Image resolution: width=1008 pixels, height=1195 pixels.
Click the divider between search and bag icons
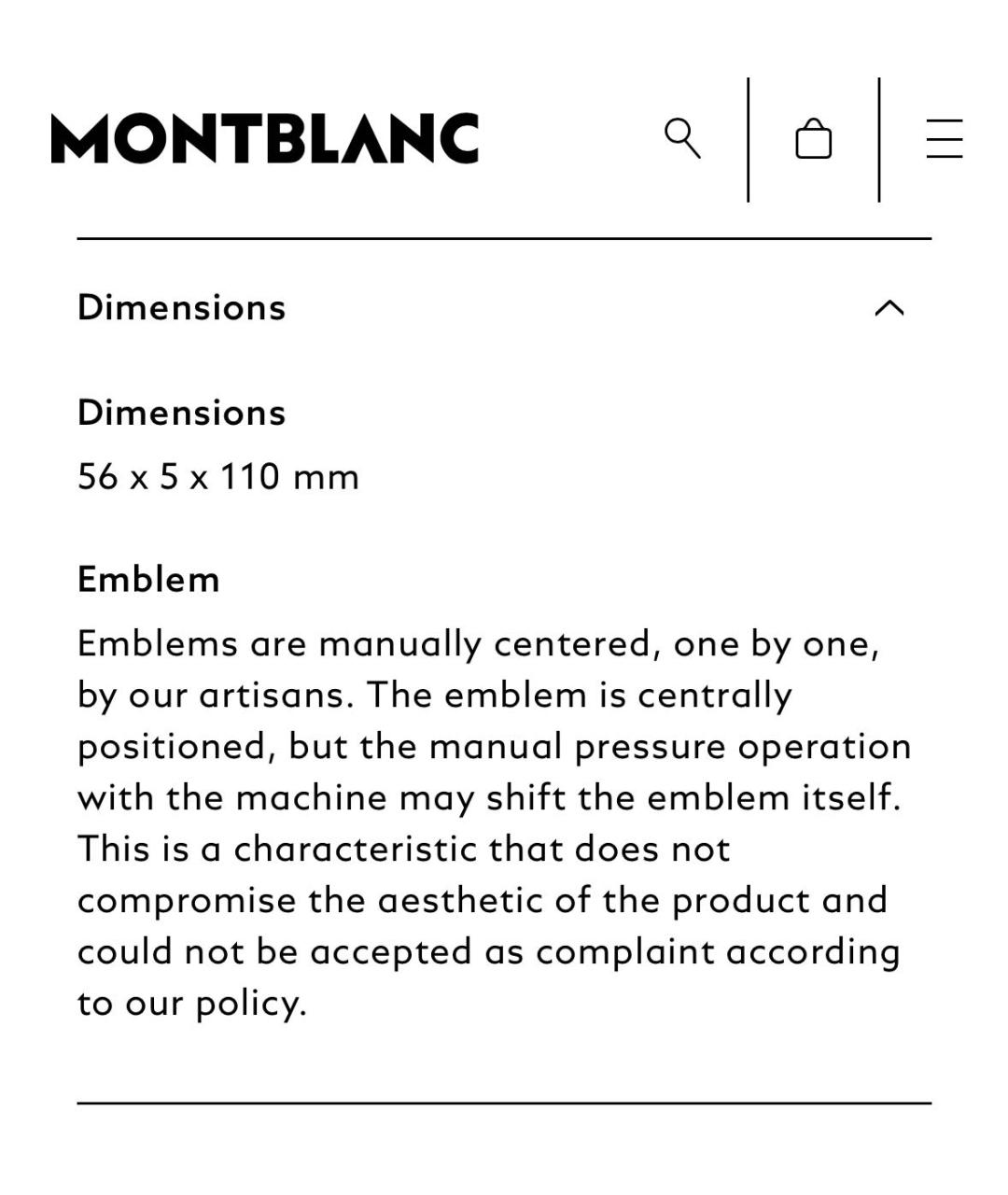(748, 139)
